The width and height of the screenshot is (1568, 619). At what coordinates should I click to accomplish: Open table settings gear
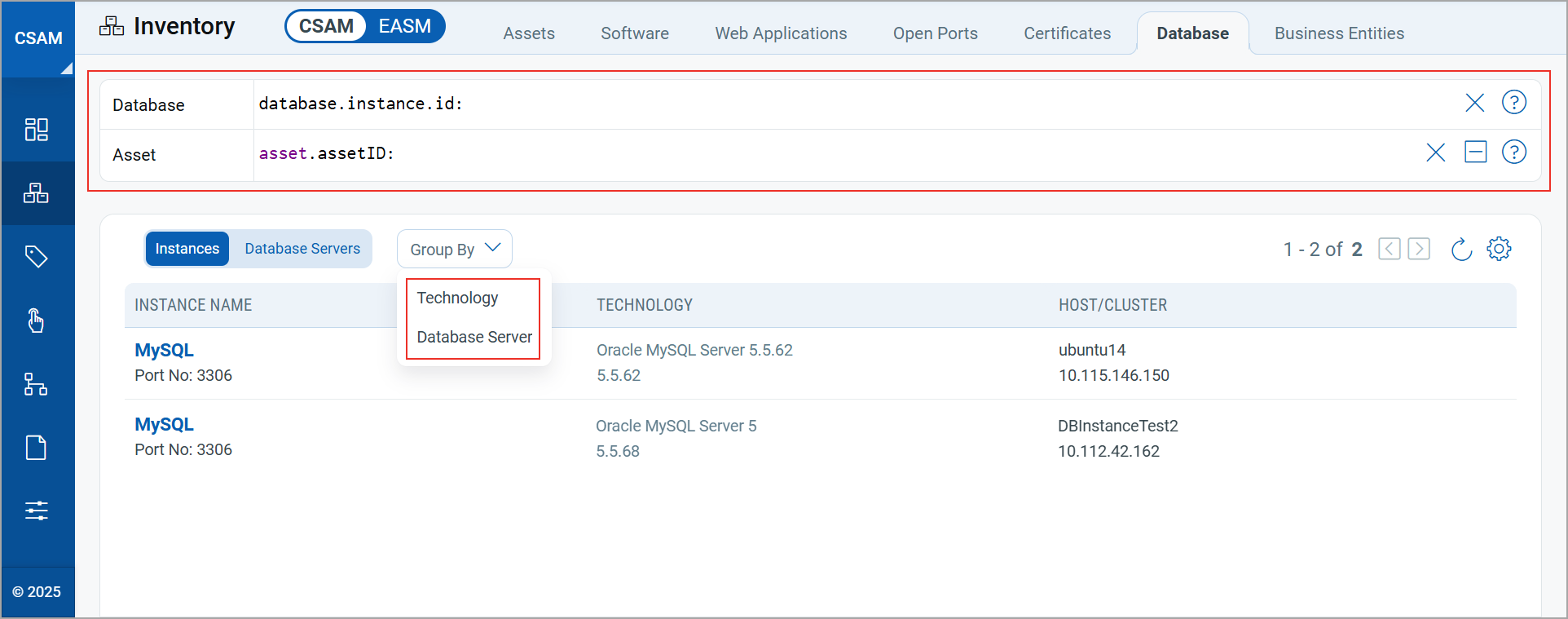(1499, 249)
